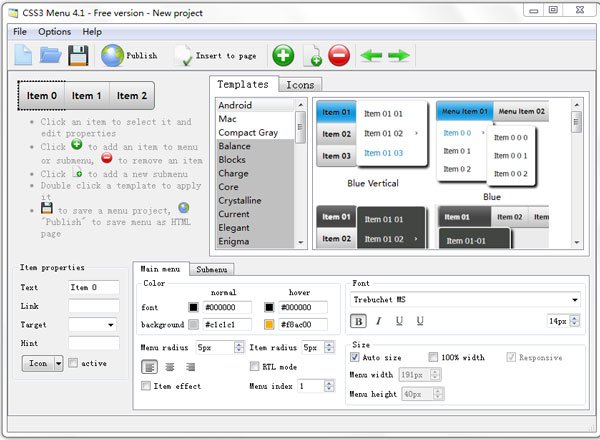The image size is (600, 440).
Task: Enable Item effect checkbox
Action: pyautogui.click(x=146, y=386)
